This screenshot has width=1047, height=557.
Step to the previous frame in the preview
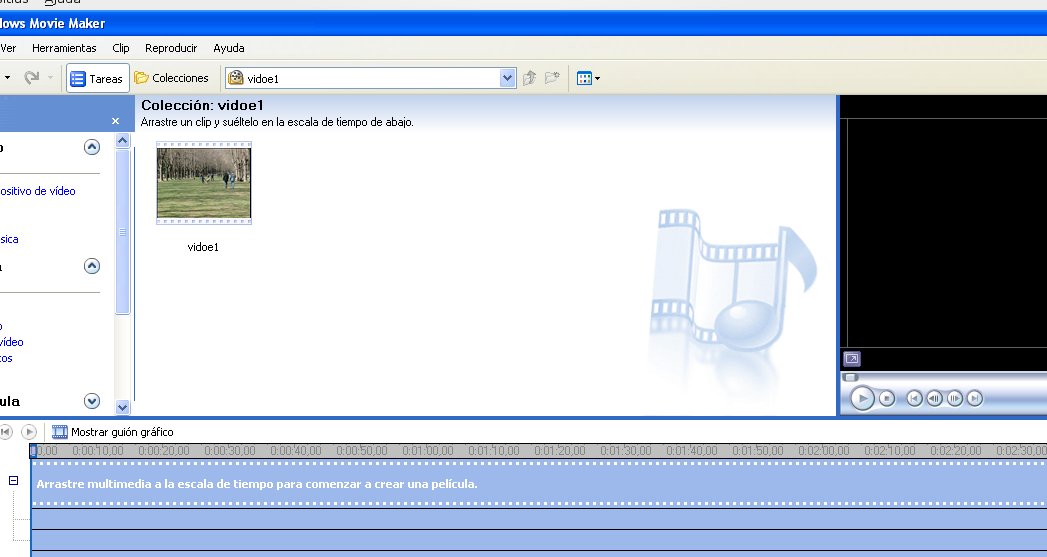(x=934, y=399)
